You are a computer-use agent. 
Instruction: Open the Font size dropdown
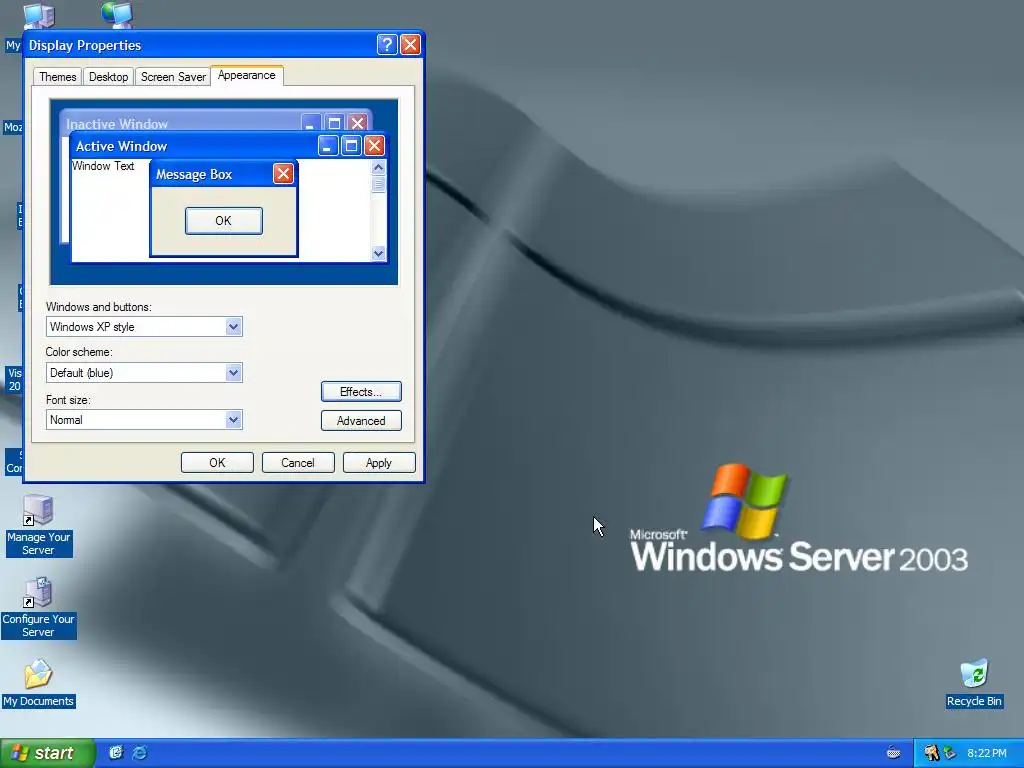144,419
